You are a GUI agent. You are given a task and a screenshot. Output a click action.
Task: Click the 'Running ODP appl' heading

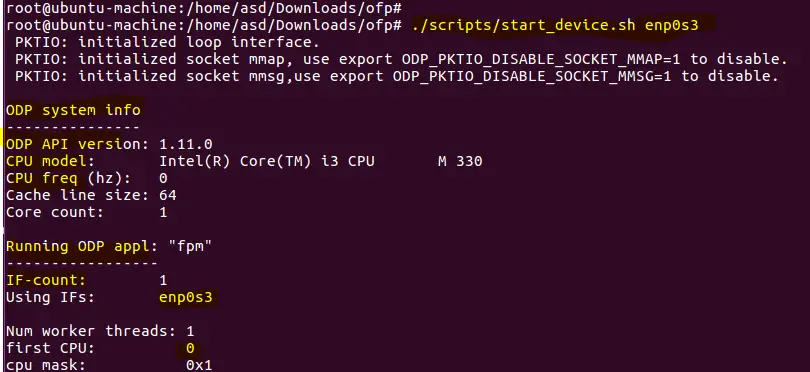pyautogui.click(x=77, y=246)
